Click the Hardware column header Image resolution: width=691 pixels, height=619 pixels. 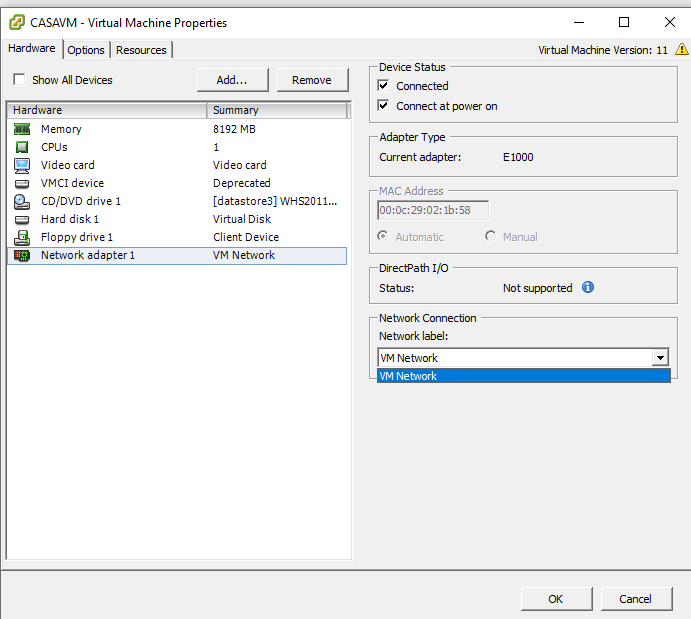tap(107, 110)
